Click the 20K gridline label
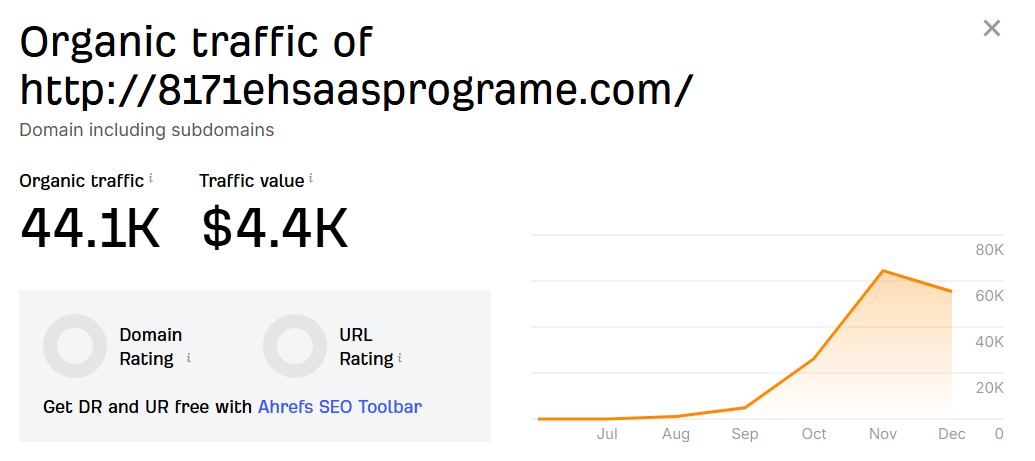1035x461 pixels. click(x=989, y=388)
